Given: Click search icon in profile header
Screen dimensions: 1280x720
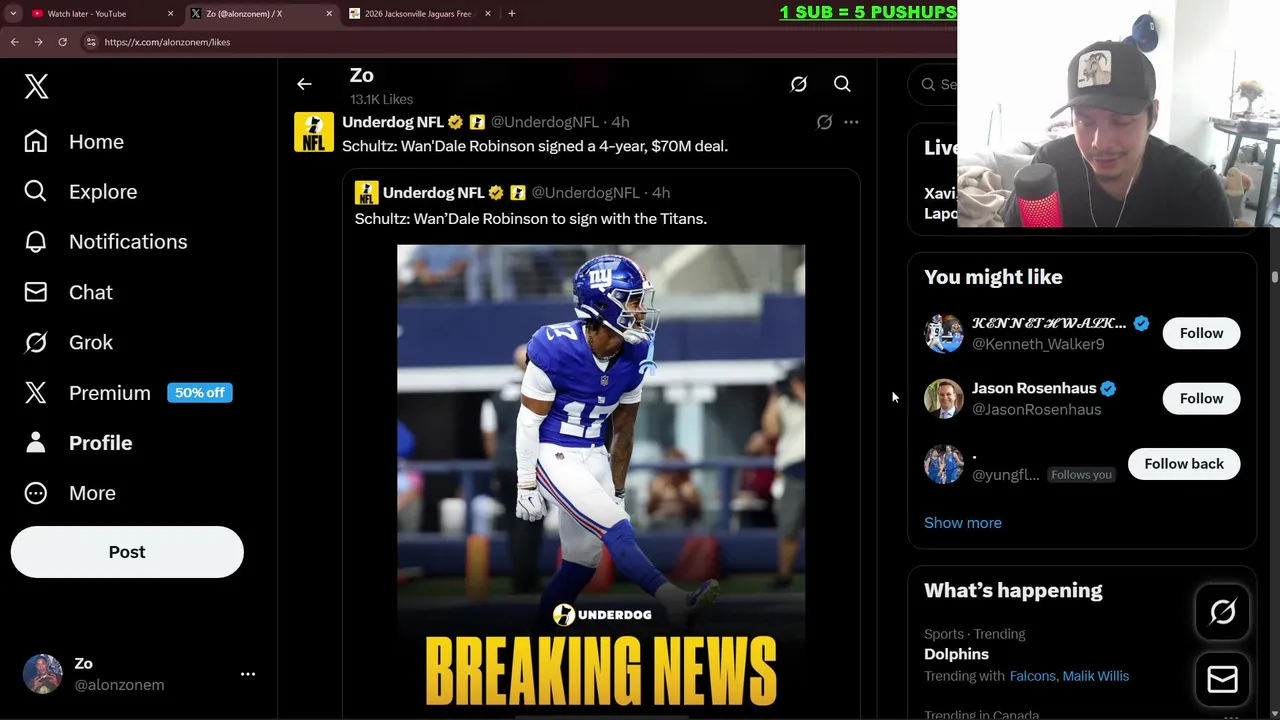Looking at the screenshot, I should [x=842, y=85].
